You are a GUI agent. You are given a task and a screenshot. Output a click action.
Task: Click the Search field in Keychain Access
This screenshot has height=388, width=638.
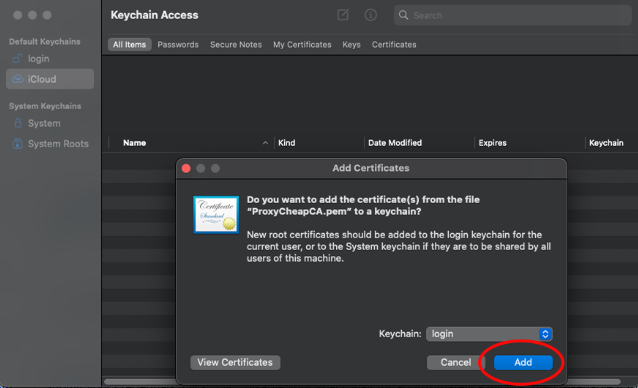(x=512, y=15)
